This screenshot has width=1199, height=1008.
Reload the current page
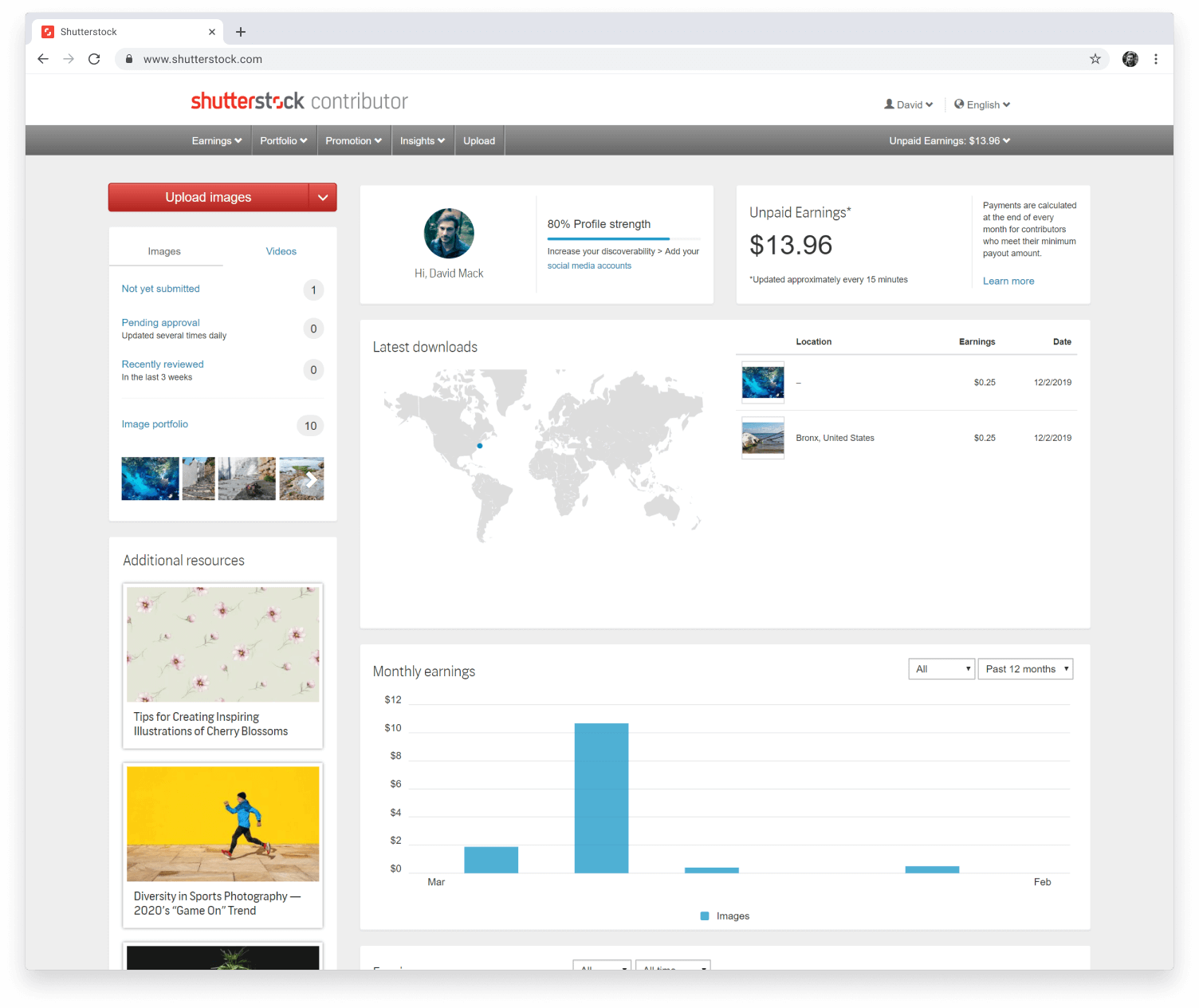[x=94, y=59]
